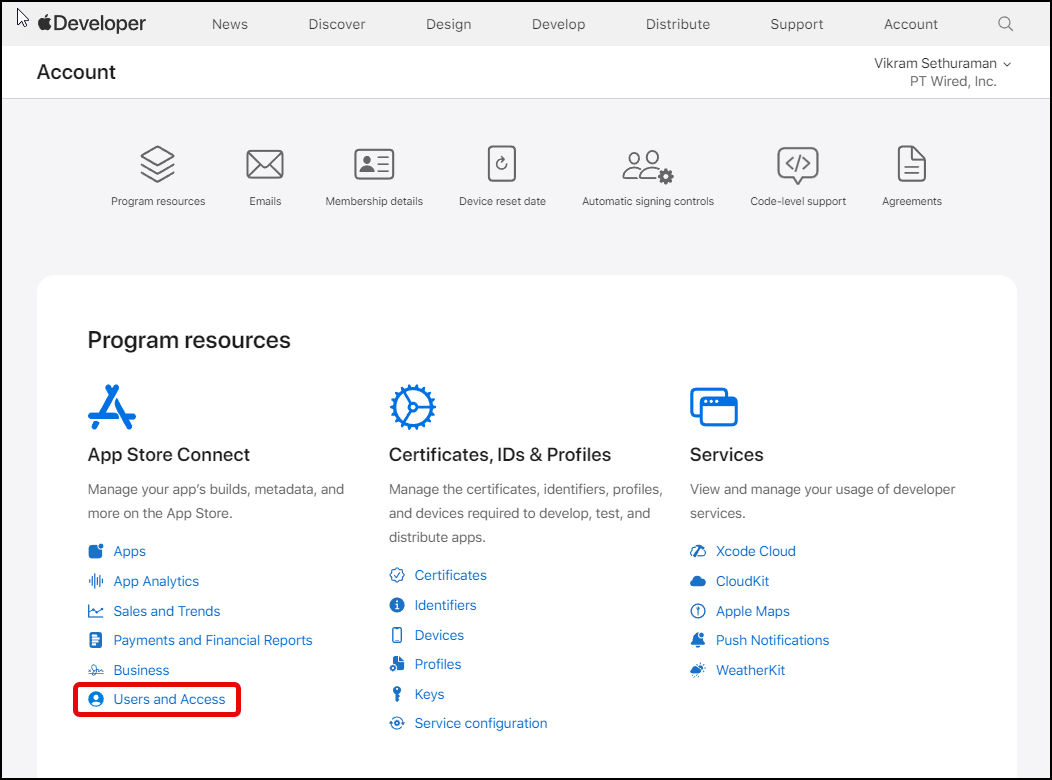Screen dimensions: 1052x780
Task: Click the Program resources stacked layers icon
Action: (x=158, y=164)
